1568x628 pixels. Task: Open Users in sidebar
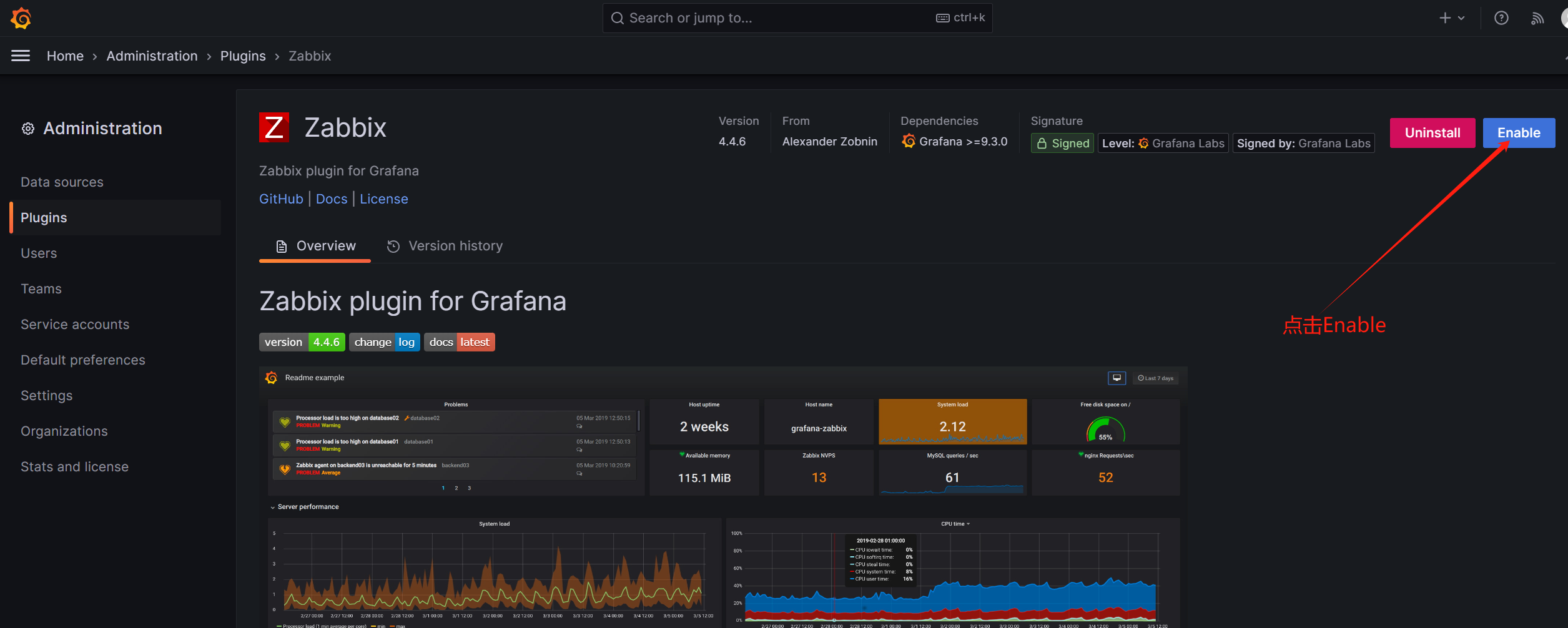pos(39,253)
